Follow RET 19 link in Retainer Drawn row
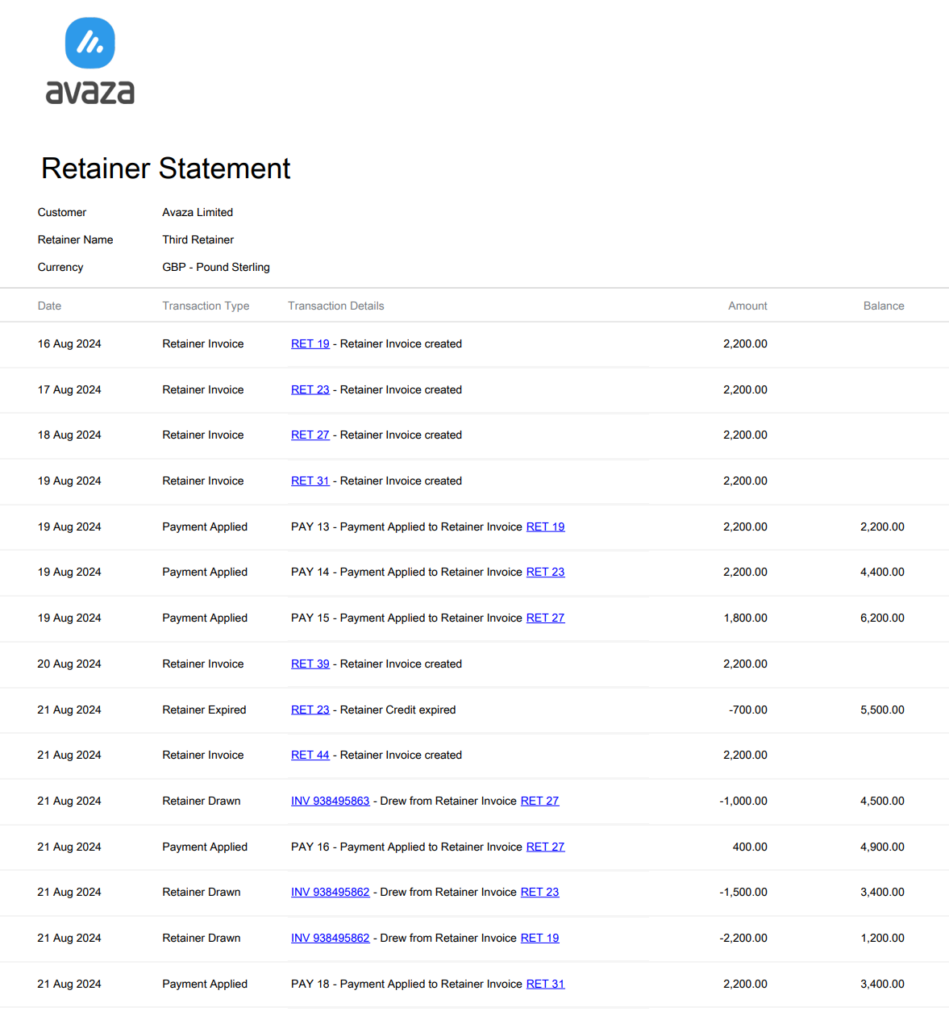This screenshot has height=1024, width=949. [x=539, y=938]
